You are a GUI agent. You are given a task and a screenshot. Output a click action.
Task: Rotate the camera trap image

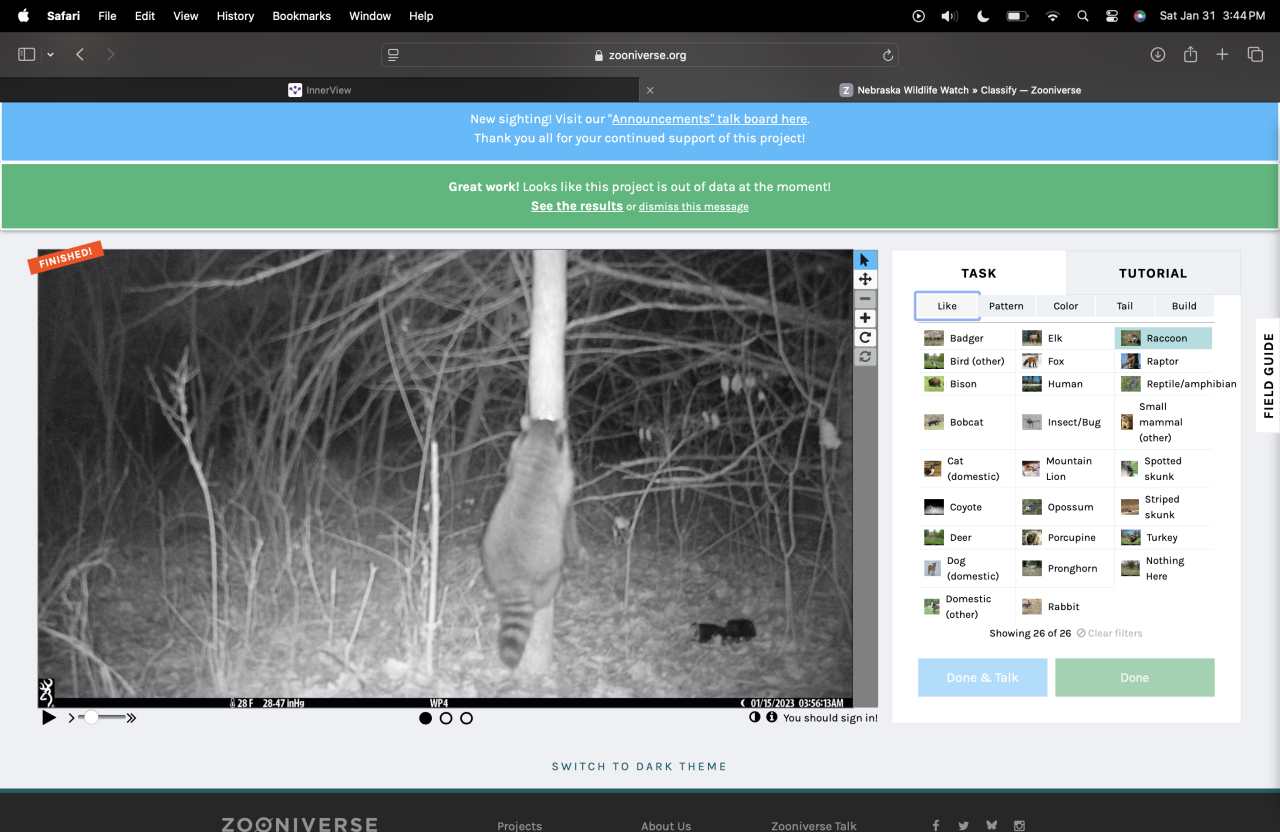pos(865,338)
